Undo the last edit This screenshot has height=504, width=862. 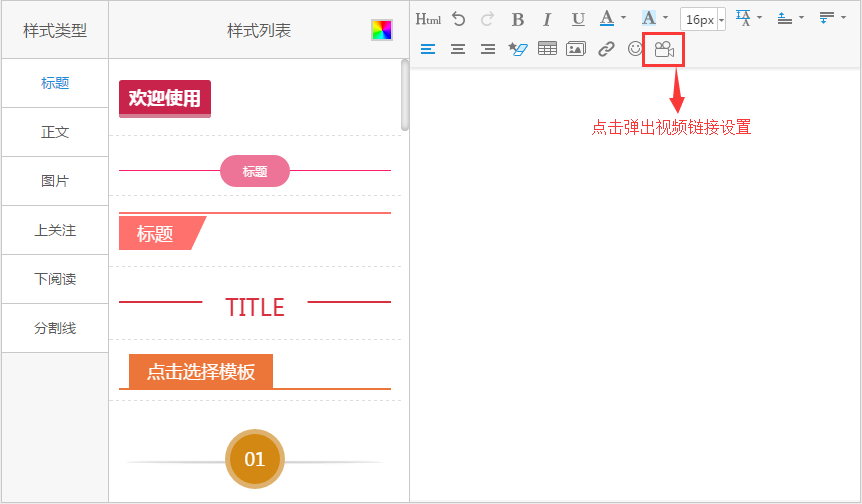459,19
